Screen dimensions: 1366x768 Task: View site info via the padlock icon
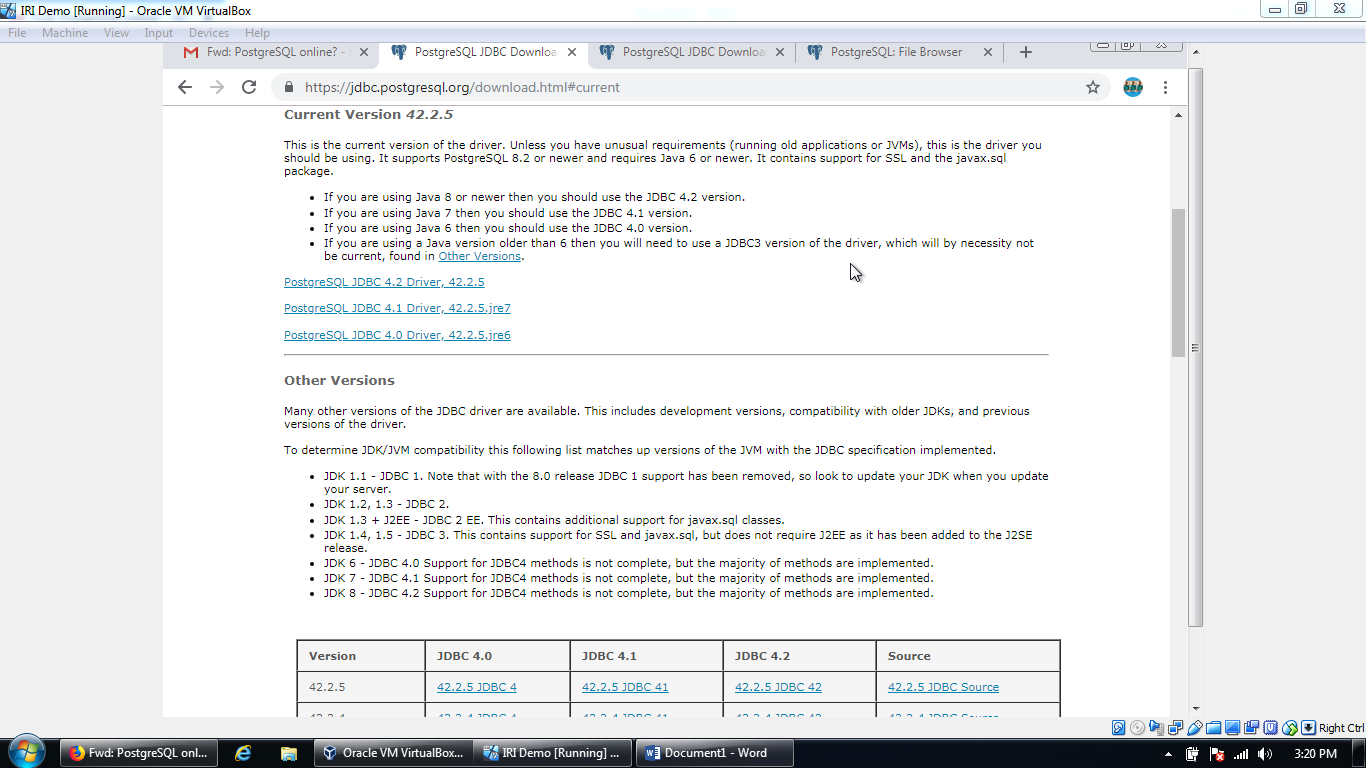click(290, 87)
